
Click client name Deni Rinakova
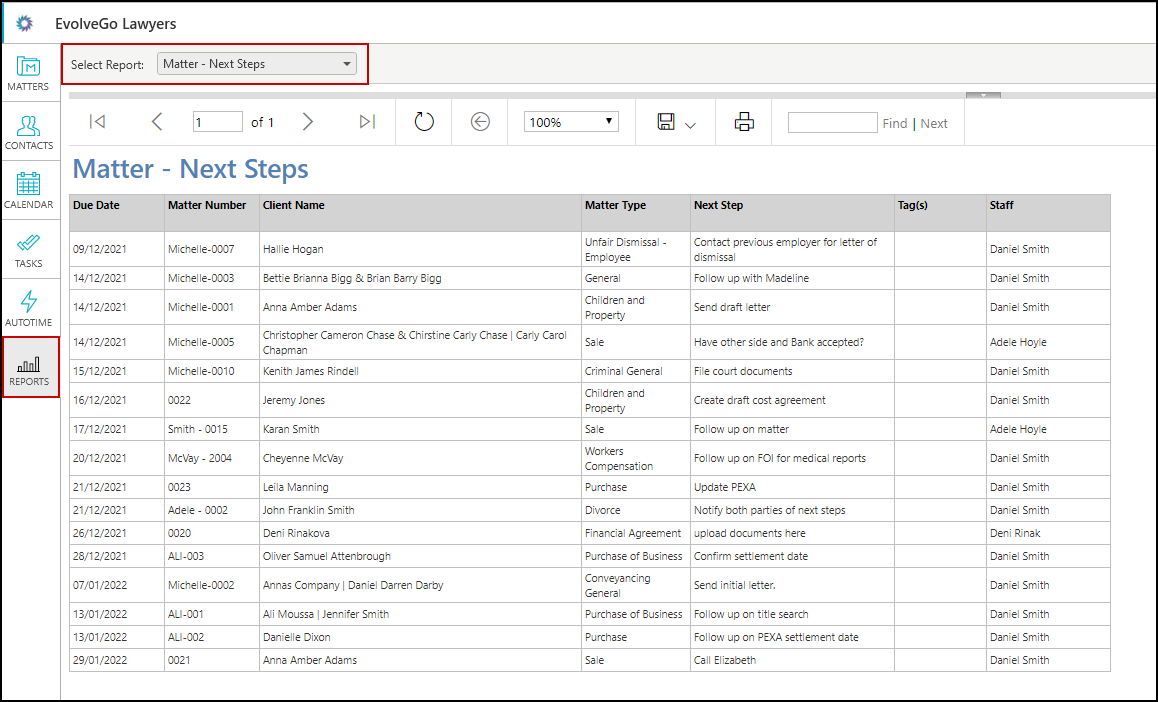click(296, 533)
